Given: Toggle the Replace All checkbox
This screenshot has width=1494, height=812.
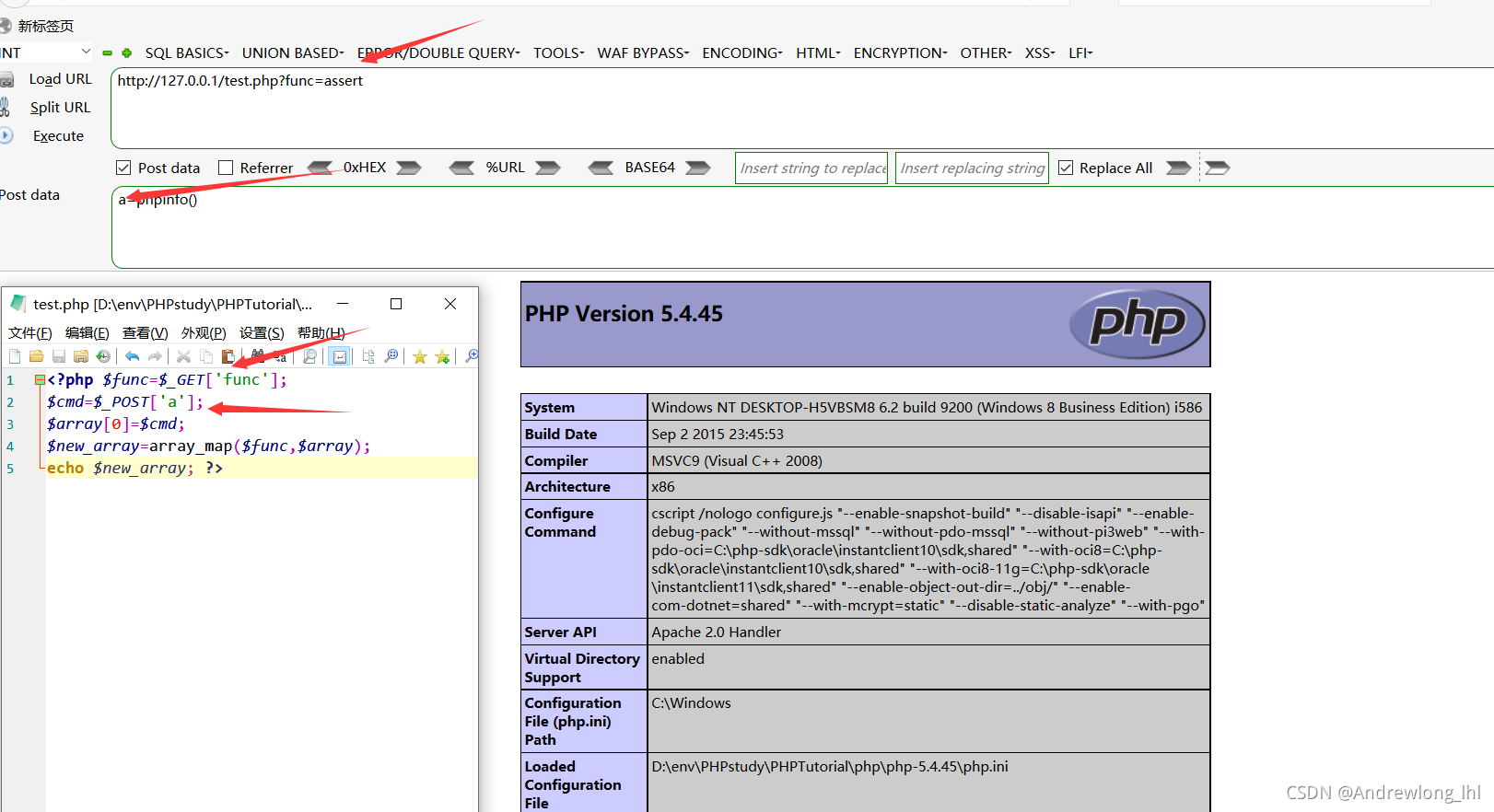Looking at the screenshot, I should pos(1066,168).
